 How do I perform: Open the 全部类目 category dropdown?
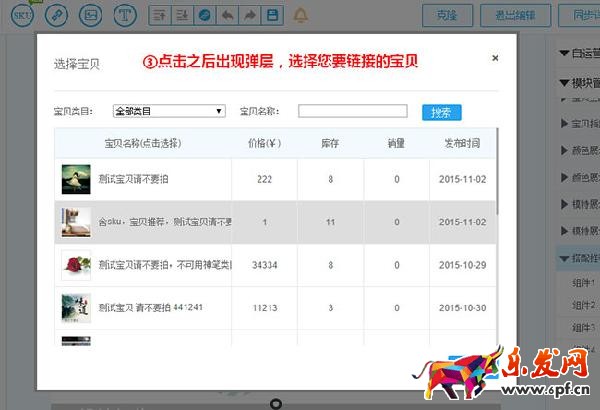click(169, 111)
